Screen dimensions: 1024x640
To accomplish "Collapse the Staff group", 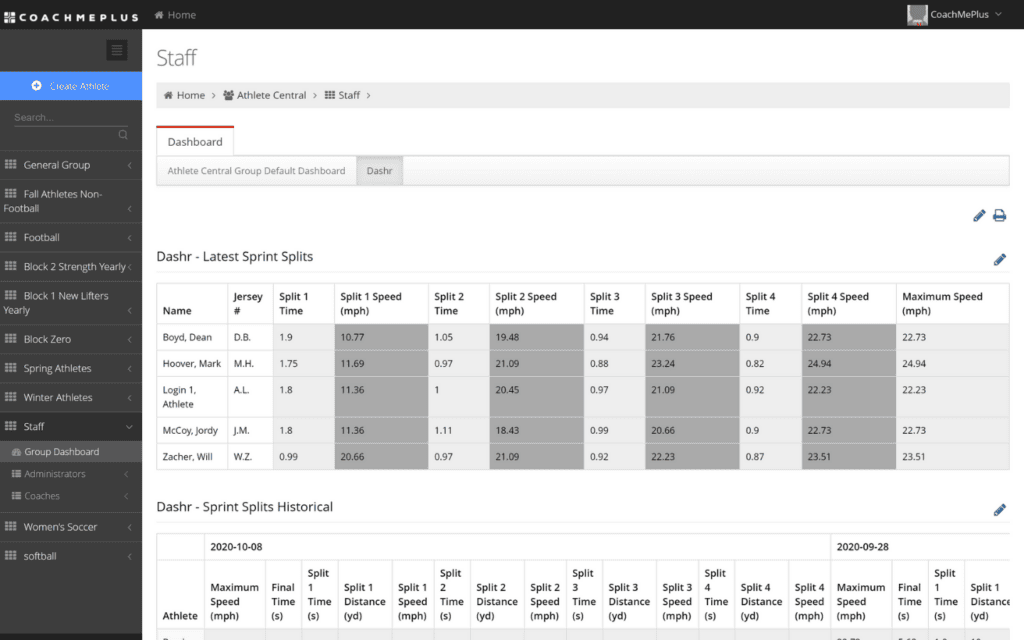I will coord(71,426).
